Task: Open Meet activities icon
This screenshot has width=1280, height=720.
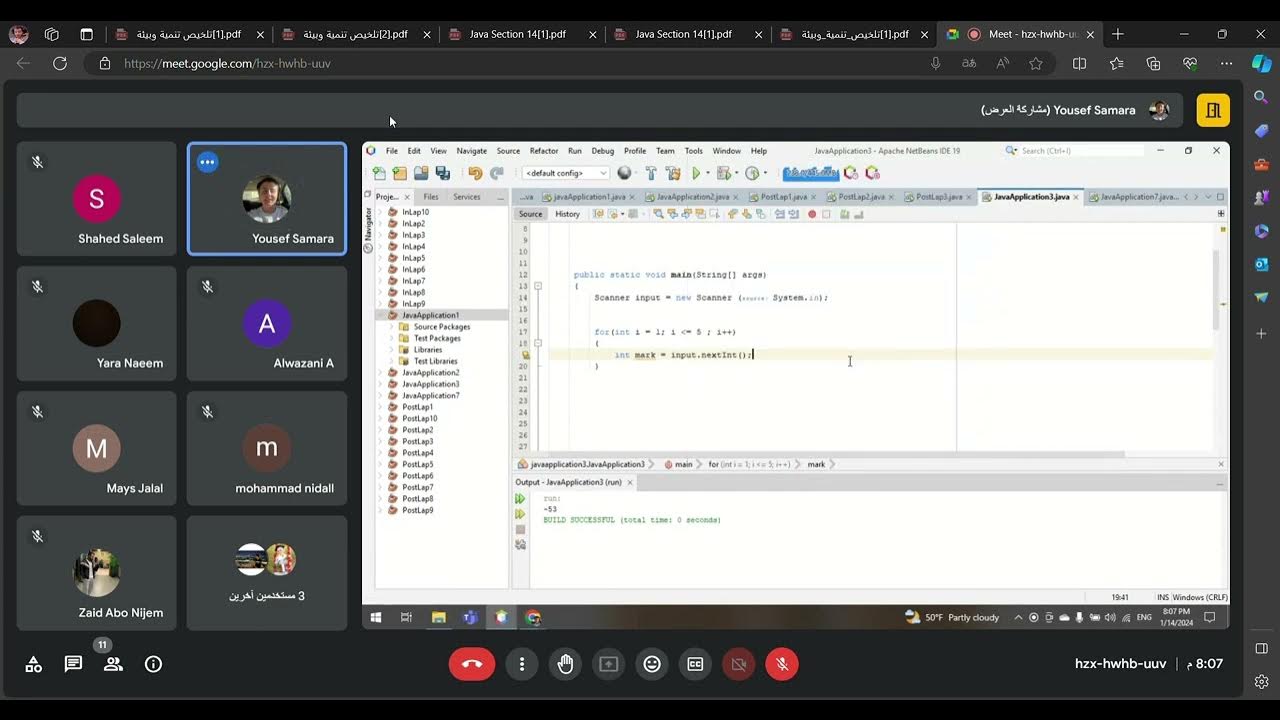Action: point(33,664)
